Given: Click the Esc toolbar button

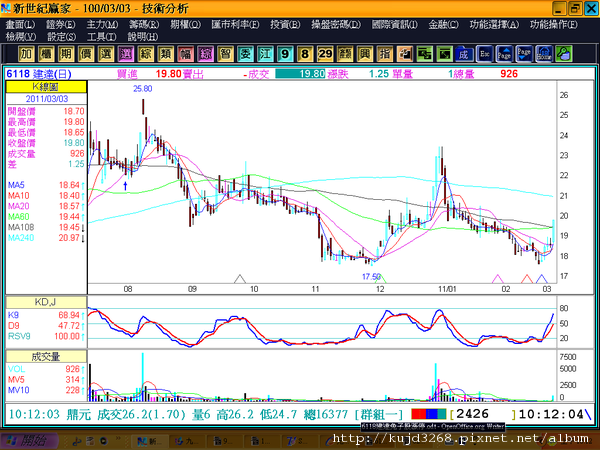Looking at the screenshot, I should 484,54.
